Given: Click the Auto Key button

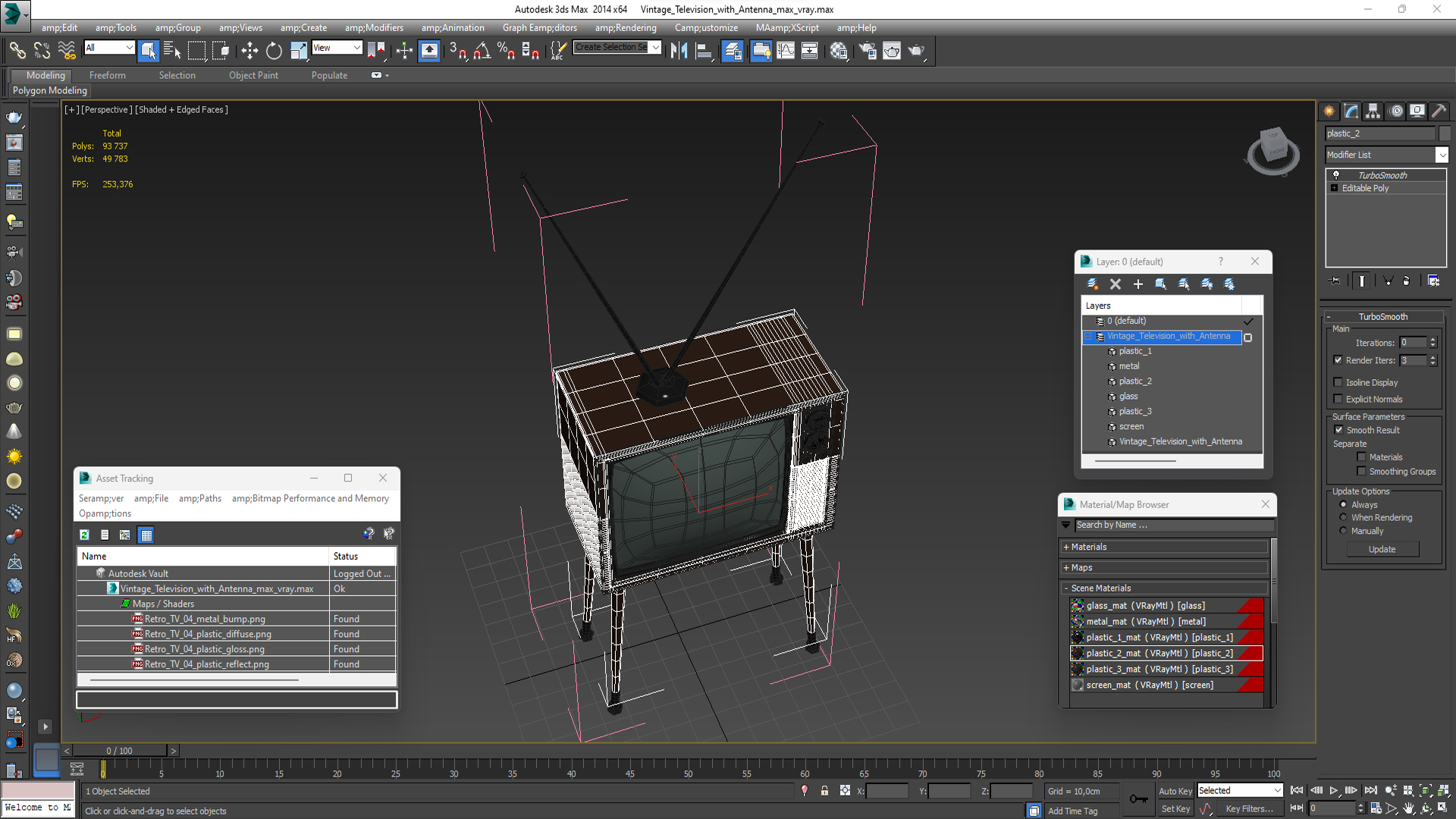Looking at the screenshot, I should 1175,791.
